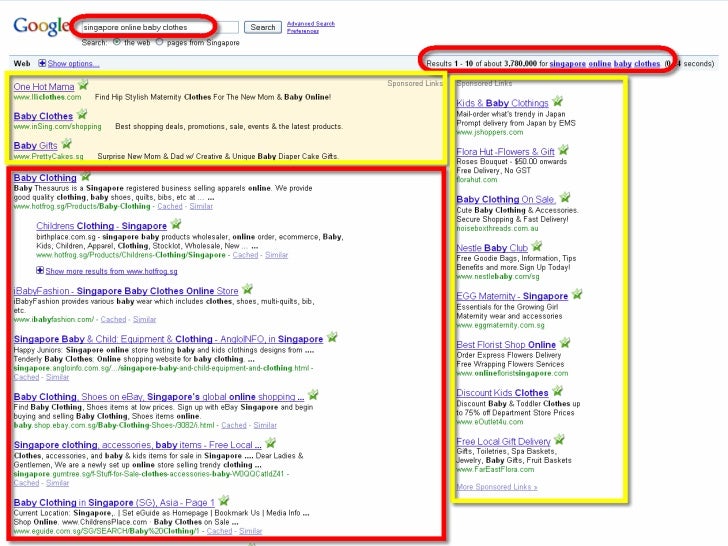
Task: Open Best Florist Shop Online ad
Action: tap(506, 345)
